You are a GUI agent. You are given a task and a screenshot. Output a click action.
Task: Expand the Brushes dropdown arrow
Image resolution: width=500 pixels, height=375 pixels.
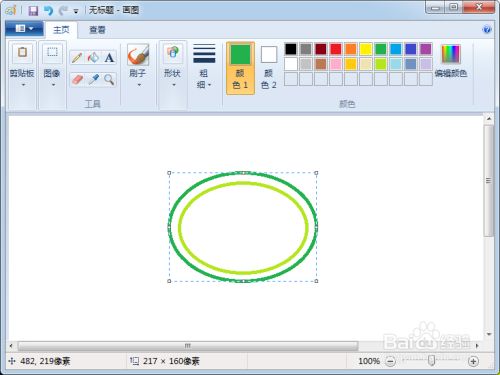pos(139,85)
